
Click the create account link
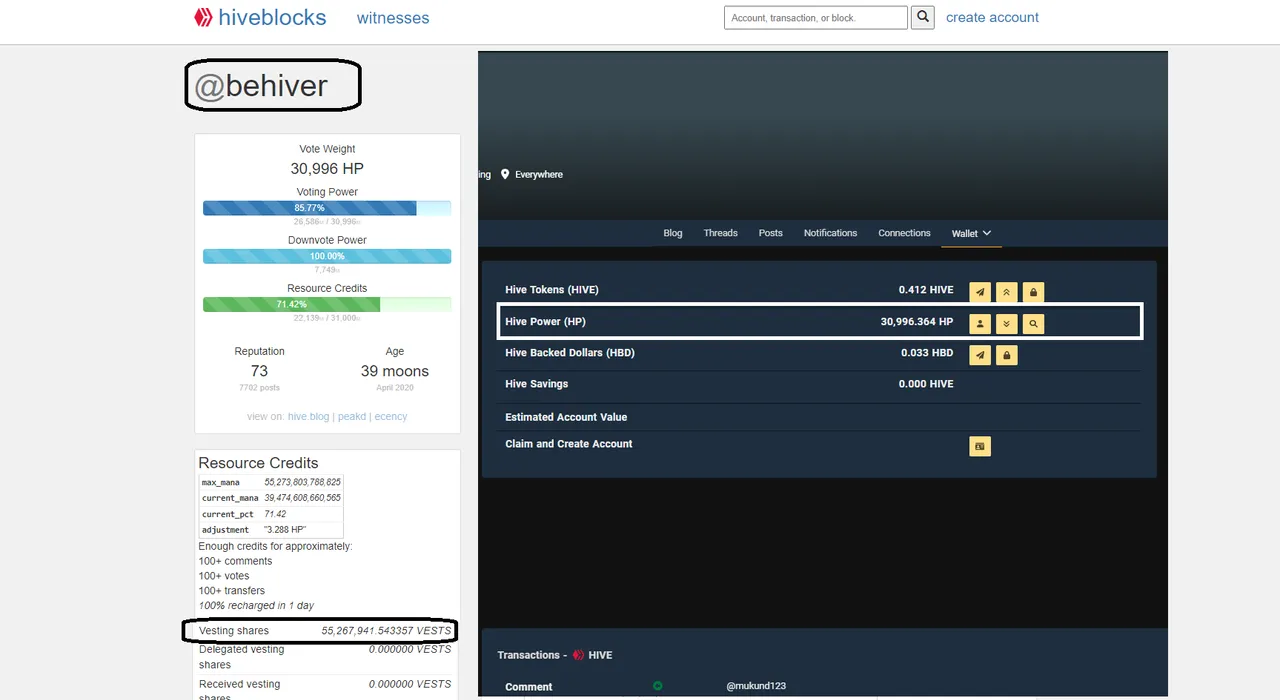[992, 17]
